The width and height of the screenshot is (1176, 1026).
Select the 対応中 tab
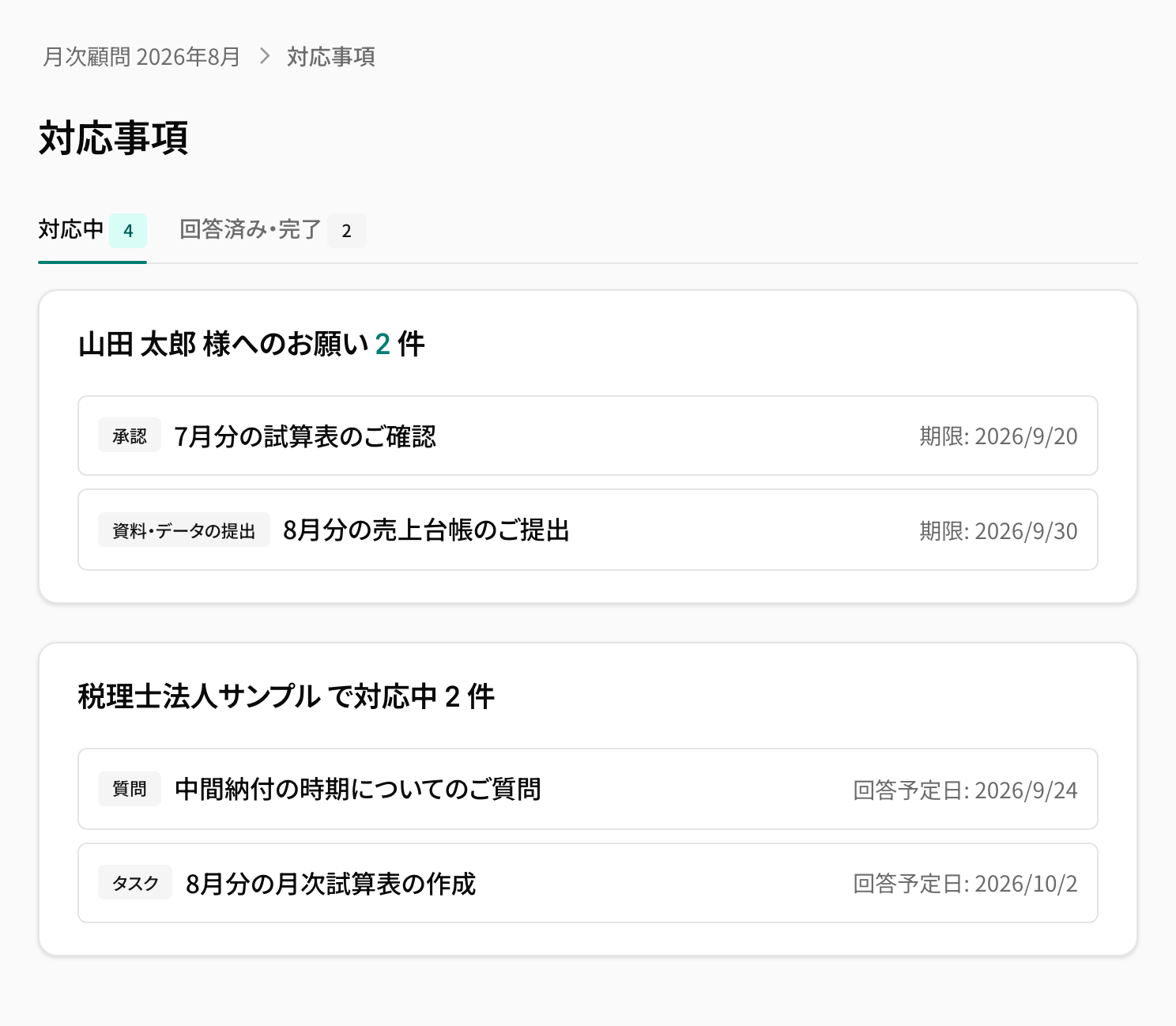click(x=92, y=230)
